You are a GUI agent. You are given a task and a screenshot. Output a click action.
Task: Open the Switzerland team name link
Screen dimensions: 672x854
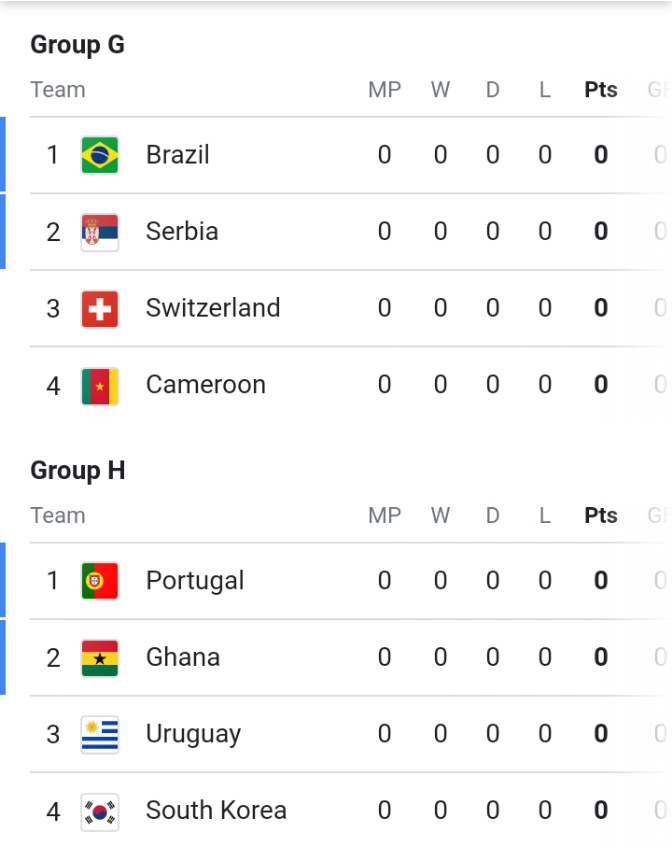click(213, 308)
